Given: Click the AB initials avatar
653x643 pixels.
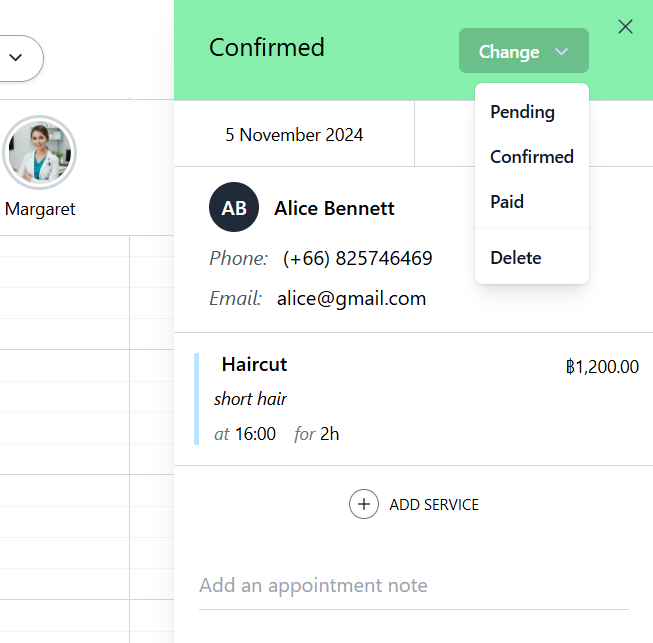Looking at the screenshot, I should [234, 208].
